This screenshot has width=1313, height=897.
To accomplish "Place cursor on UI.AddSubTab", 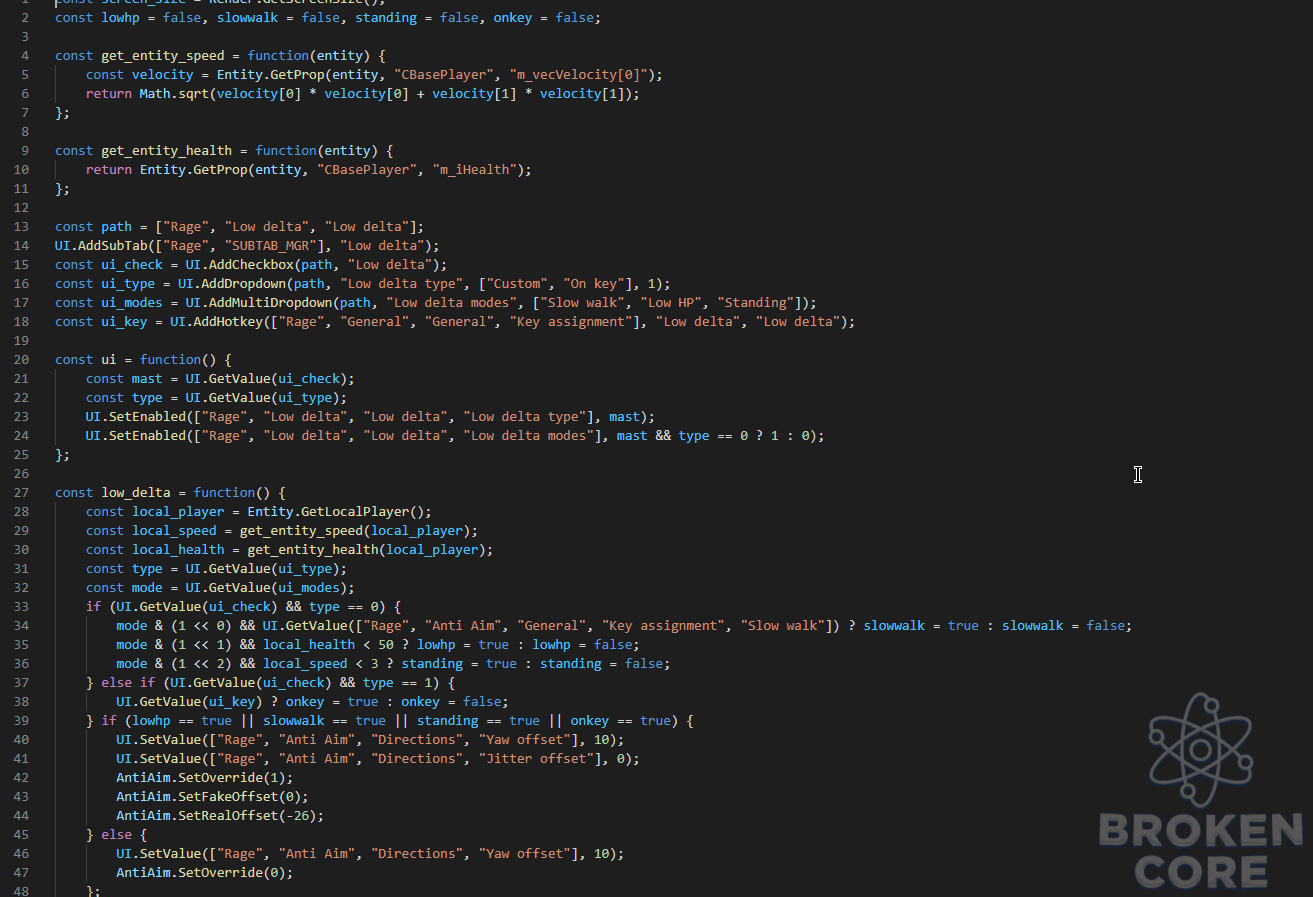I will click(101, 246).
